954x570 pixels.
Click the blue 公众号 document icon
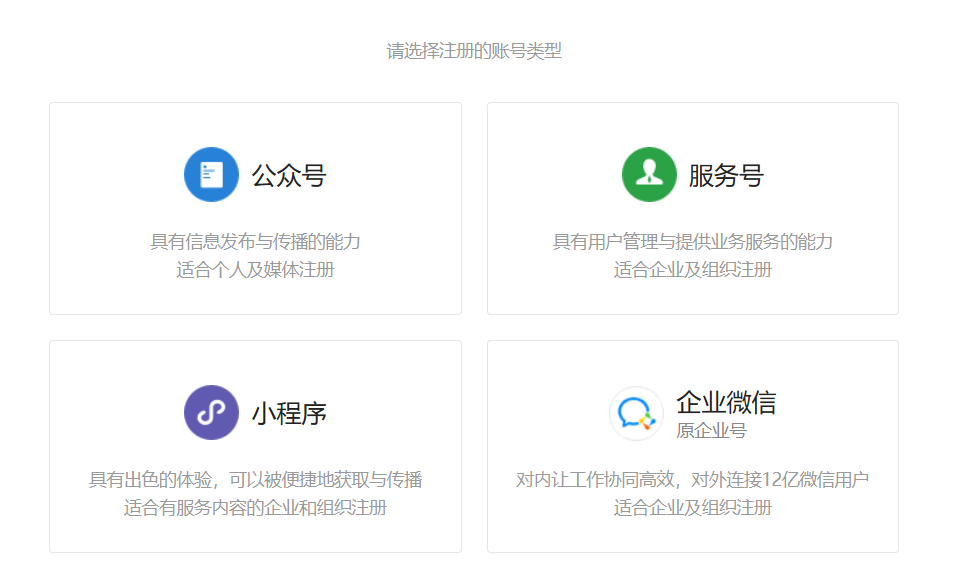[x=211, y=175]
